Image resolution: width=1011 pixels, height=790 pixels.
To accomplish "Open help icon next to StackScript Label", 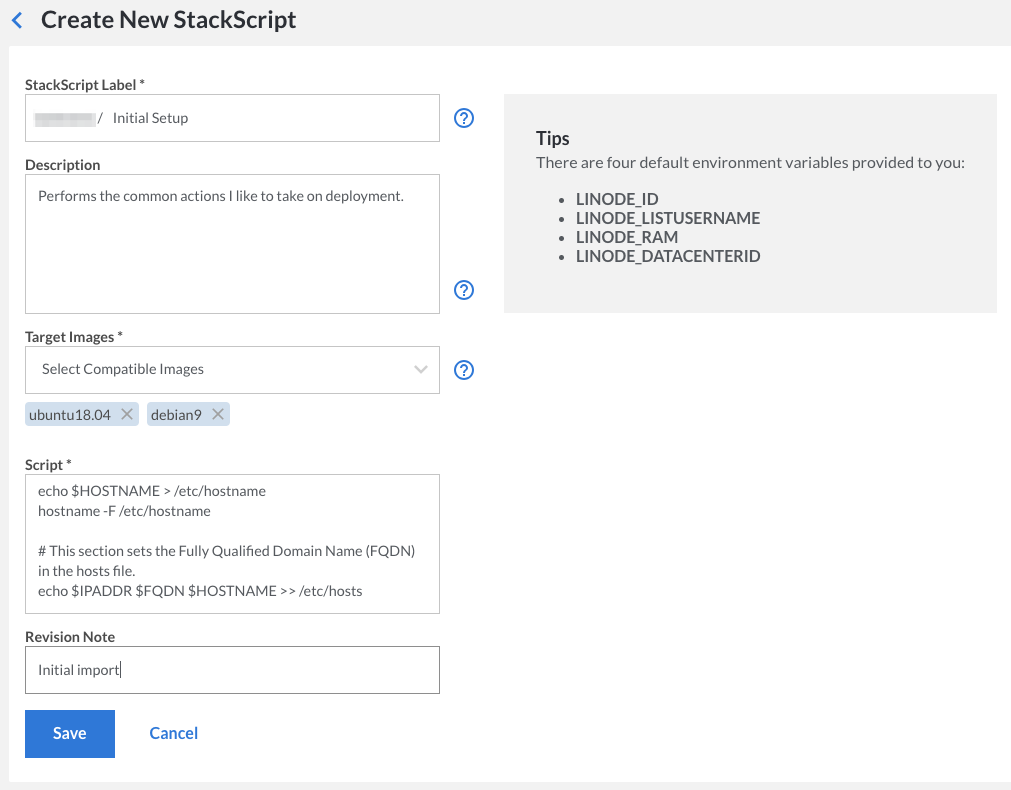I will (463, 118).
